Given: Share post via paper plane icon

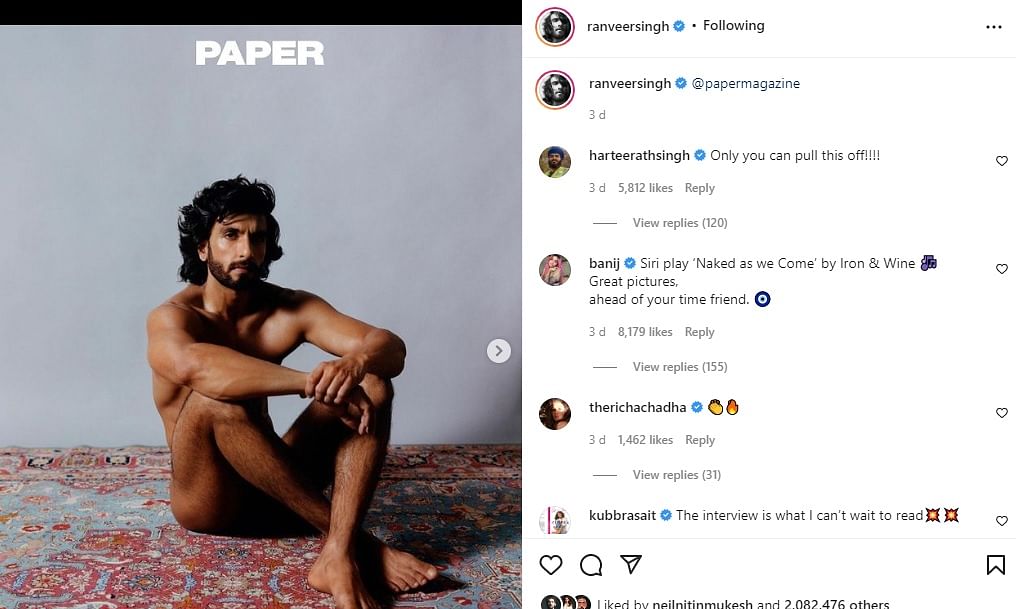Looking at the screenshot, I should (630, 564).
